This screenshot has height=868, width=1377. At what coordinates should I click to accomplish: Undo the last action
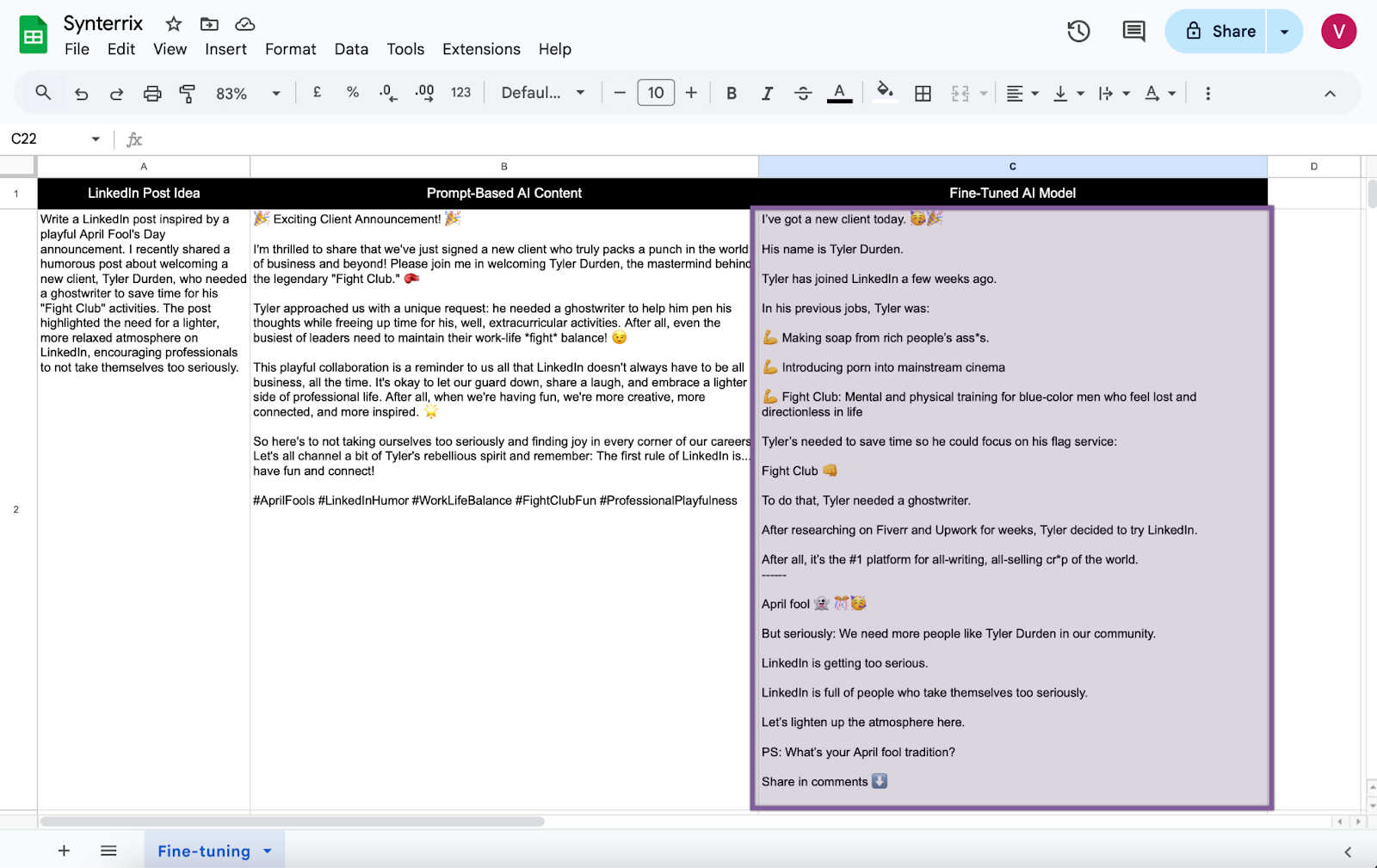point(81,93)
